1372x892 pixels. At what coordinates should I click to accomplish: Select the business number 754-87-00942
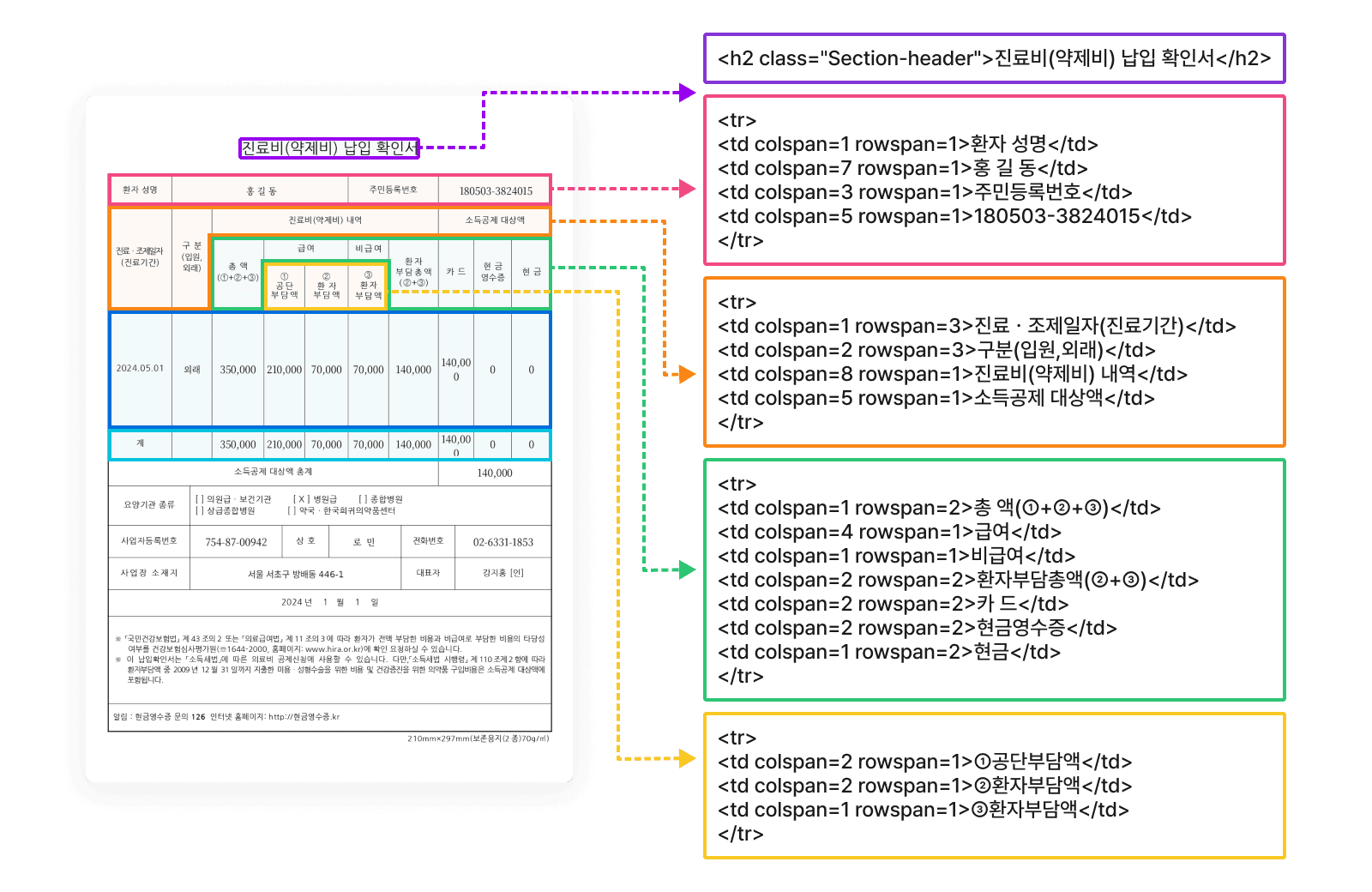tap(236, 542)
